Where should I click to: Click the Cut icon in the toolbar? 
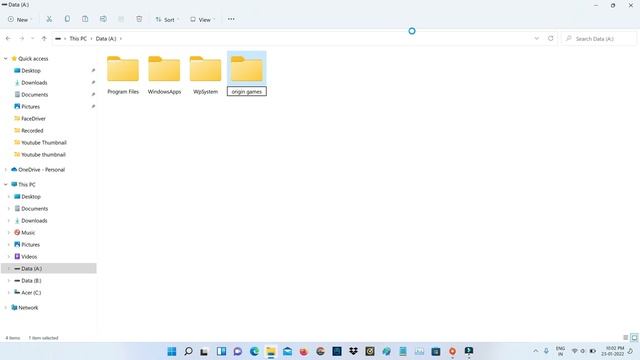click(x=49, y=19)
